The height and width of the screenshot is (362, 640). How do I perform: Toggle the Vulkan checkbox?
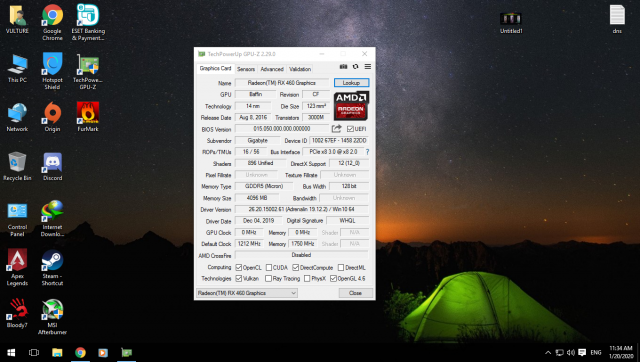tap(239, 279)
